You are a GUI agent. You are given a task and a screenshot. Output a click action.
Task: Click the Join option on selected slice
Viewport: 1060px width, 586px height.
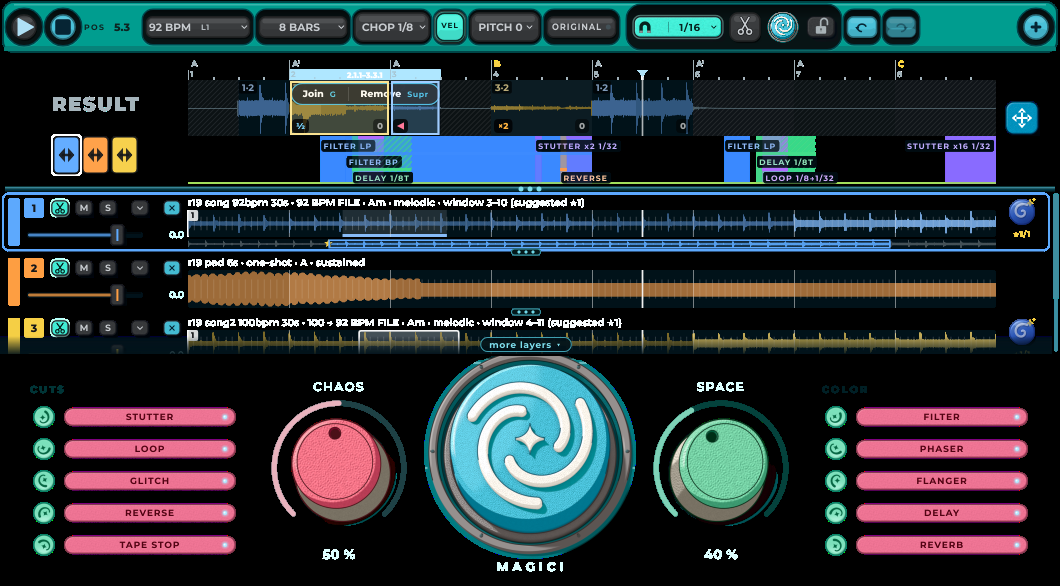318,94
